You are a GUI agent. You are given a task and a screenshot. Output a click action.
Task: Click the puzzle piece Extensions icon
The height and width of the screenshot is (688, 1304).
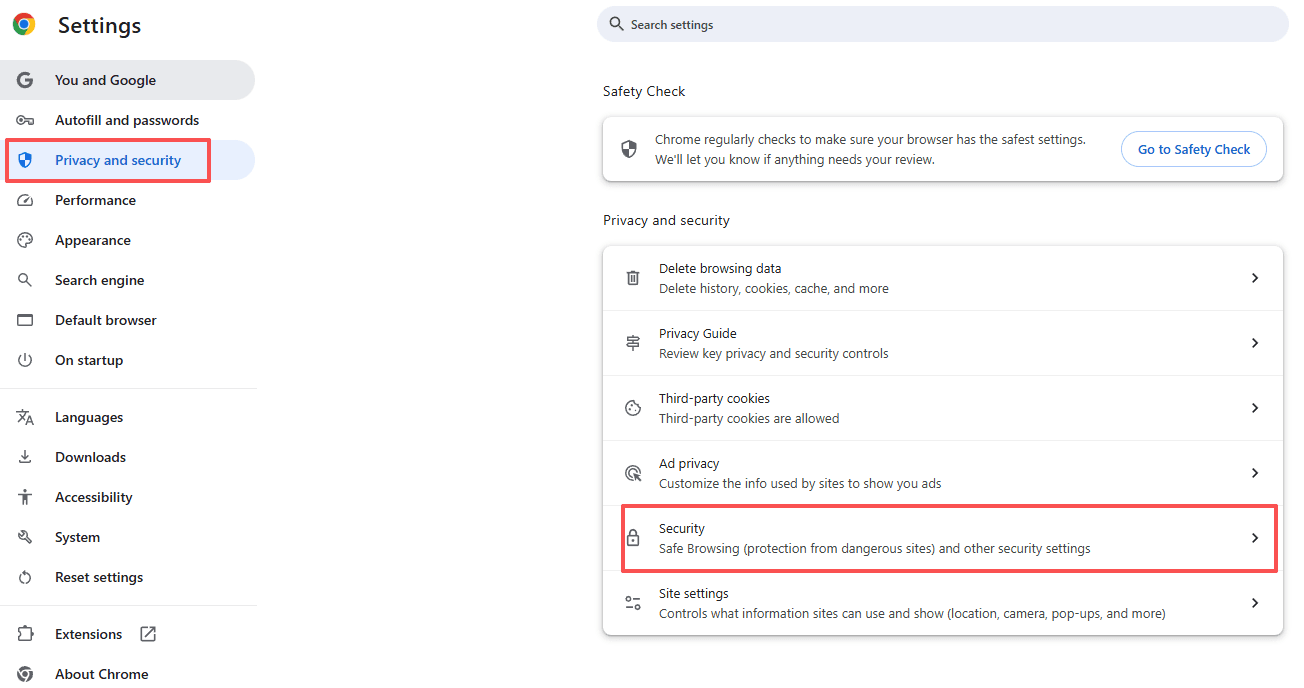[25, 634]
